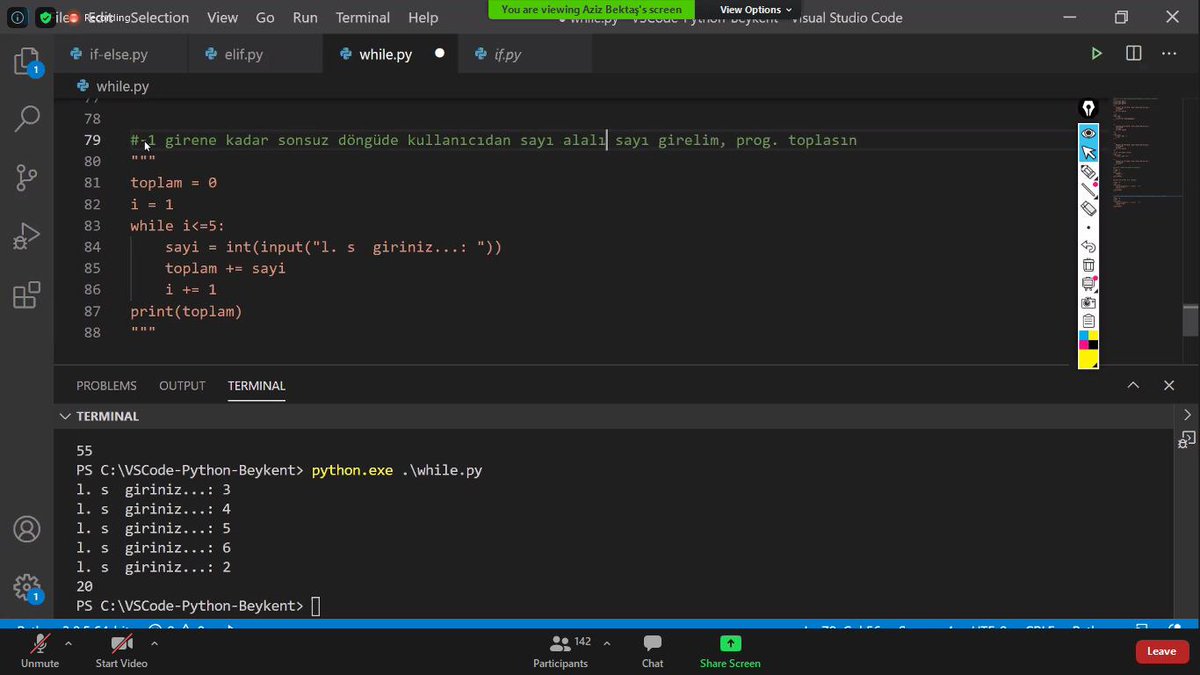This screenshot has height=675, width=1200.
Task: Open the Explorer view in activity bar
Action: pyautogui.click(x=27, y=63)
